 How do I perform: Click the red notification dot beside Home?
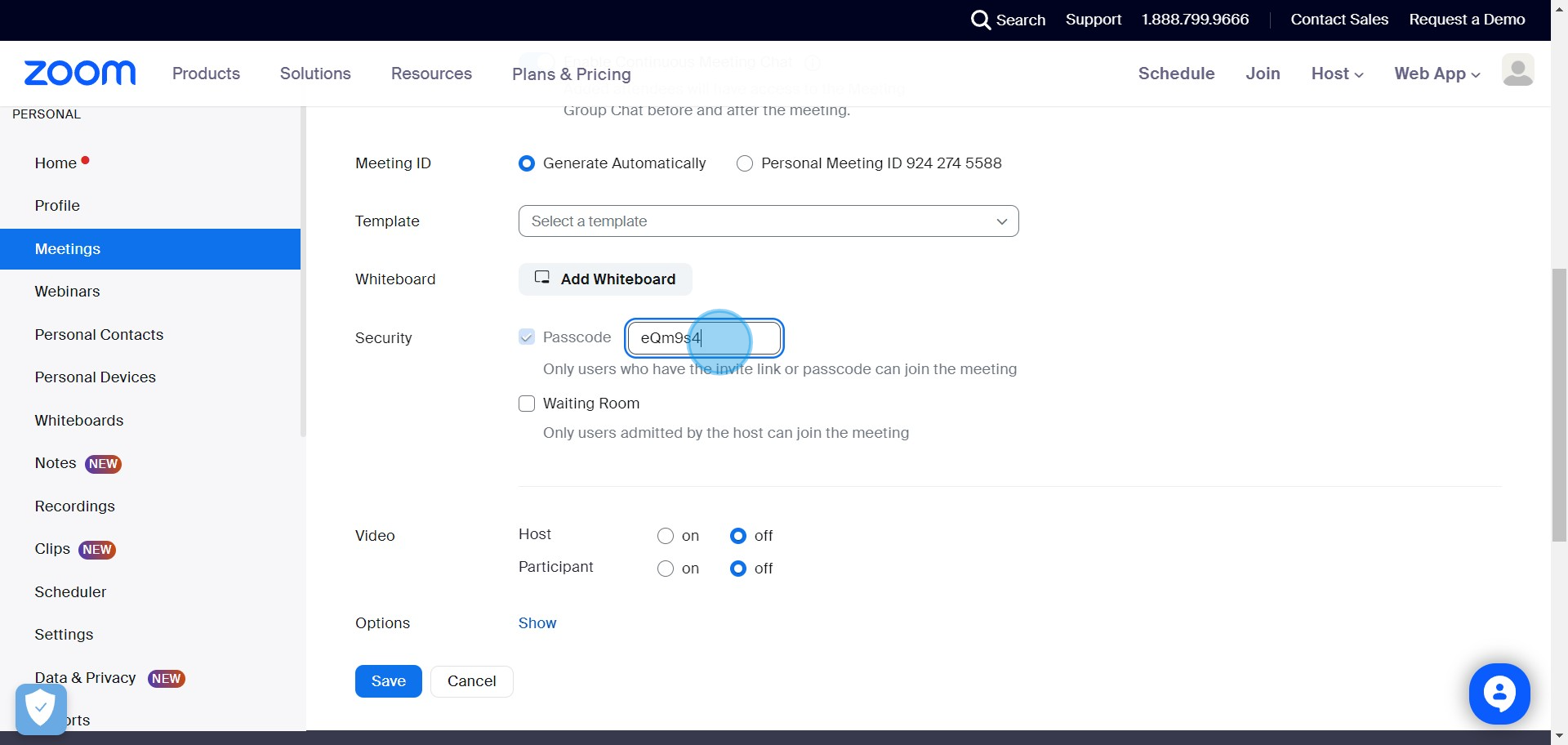tap(85, 160)
